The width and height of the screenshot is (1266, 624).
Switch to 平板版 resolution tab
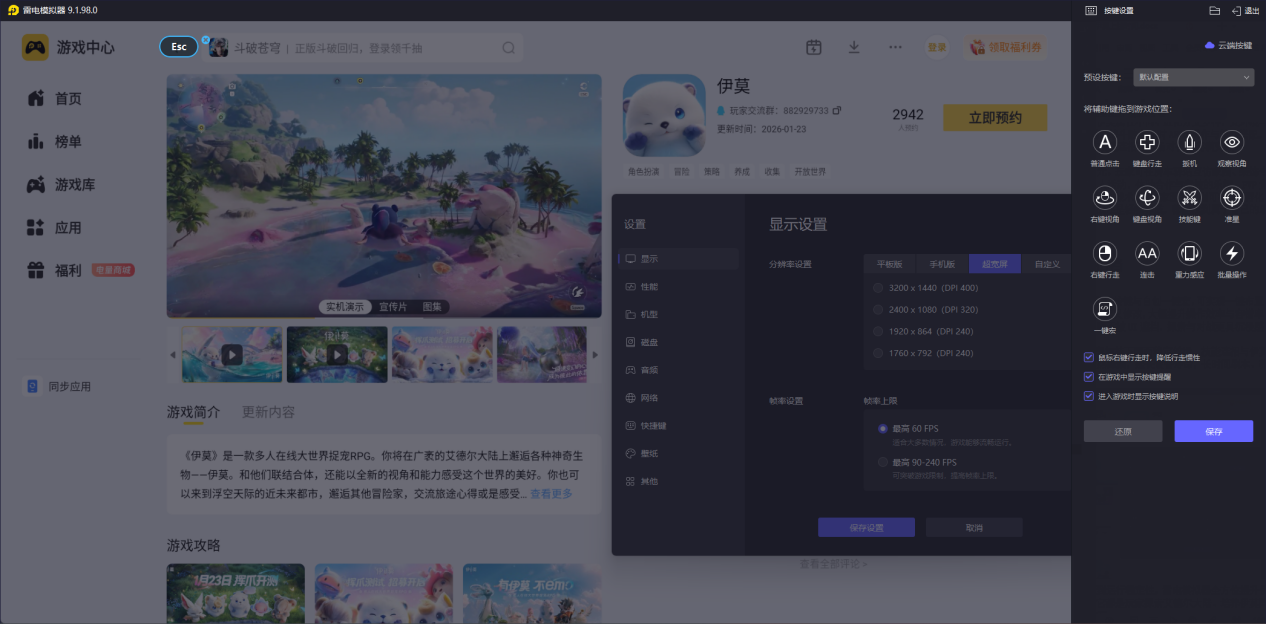[890, 264]
